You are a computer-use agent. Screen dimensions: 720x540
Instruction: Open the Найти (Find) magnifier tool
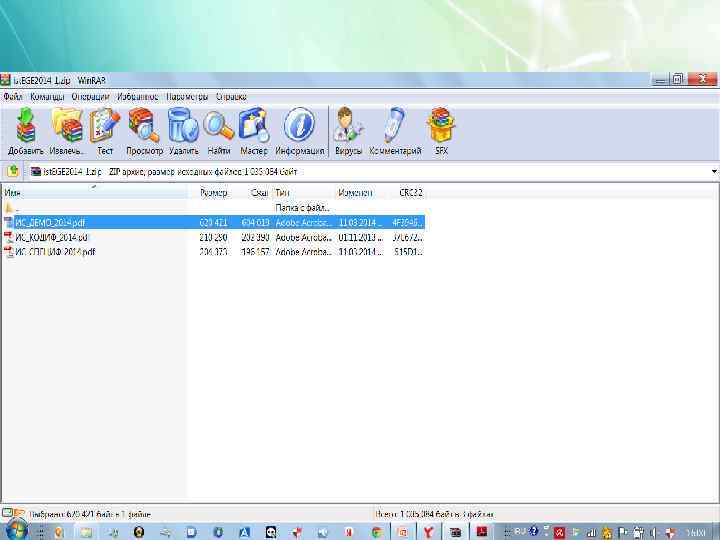tap(219, 132)
